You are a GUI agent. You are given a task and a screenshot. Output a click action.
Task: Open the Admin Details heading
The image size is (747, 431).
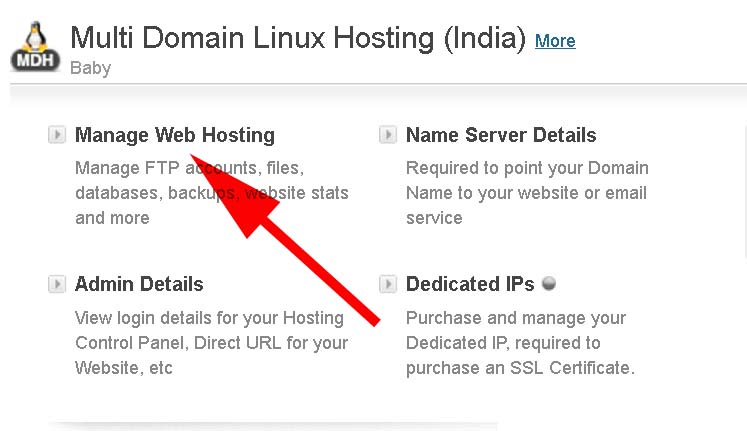(x=139, y=285)
